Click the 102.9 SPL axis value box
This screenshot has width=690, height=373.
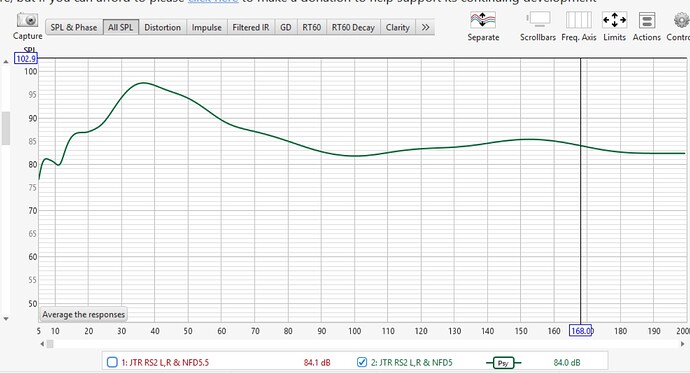coord(26,59)
